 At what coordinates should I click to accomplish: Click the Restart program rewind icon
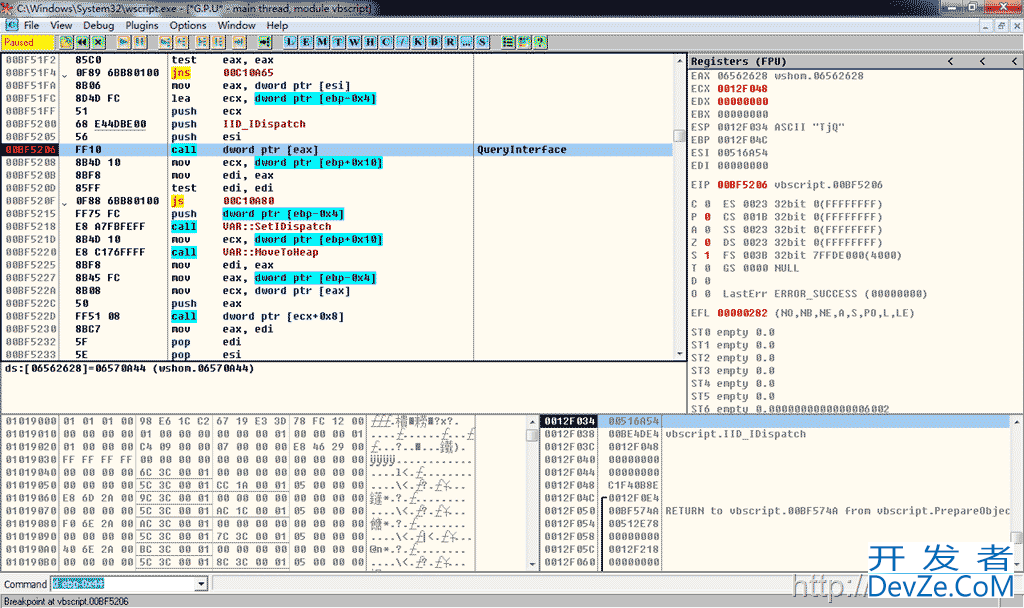point(82,42)
